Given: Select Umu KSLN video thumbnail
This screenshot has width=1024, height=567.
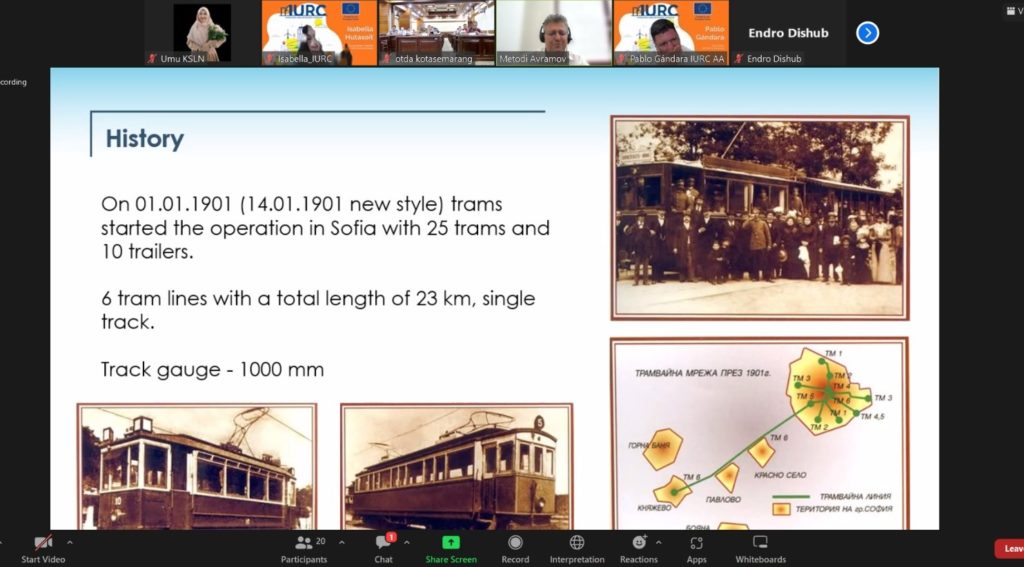Looking at the screenshot, I should coord(202,33).
